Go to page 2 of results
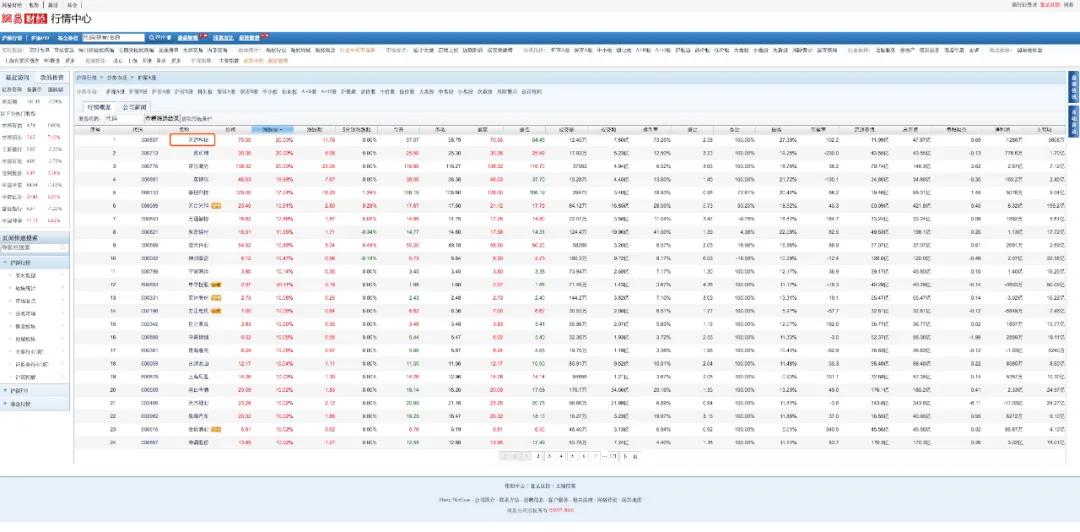The width and height of the screenshot is (1080, 532). (538, 456)
